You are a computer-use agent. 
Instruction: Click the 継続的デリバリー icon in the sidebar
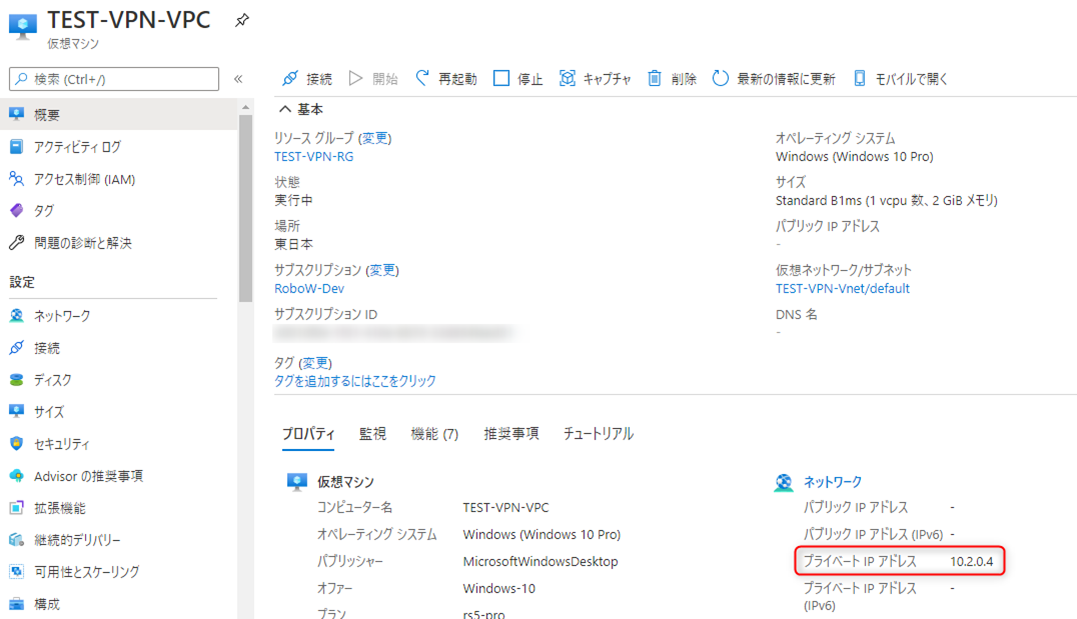pyautogui.click(x=16, y=539)
